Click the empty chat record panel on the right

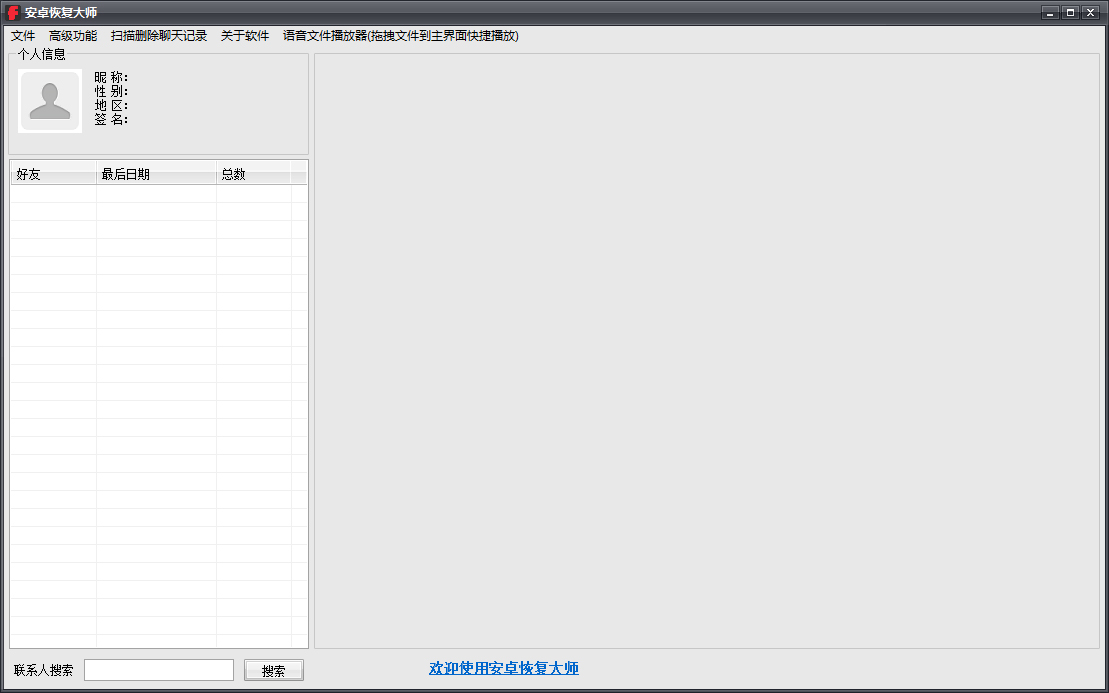click(707, 350)
